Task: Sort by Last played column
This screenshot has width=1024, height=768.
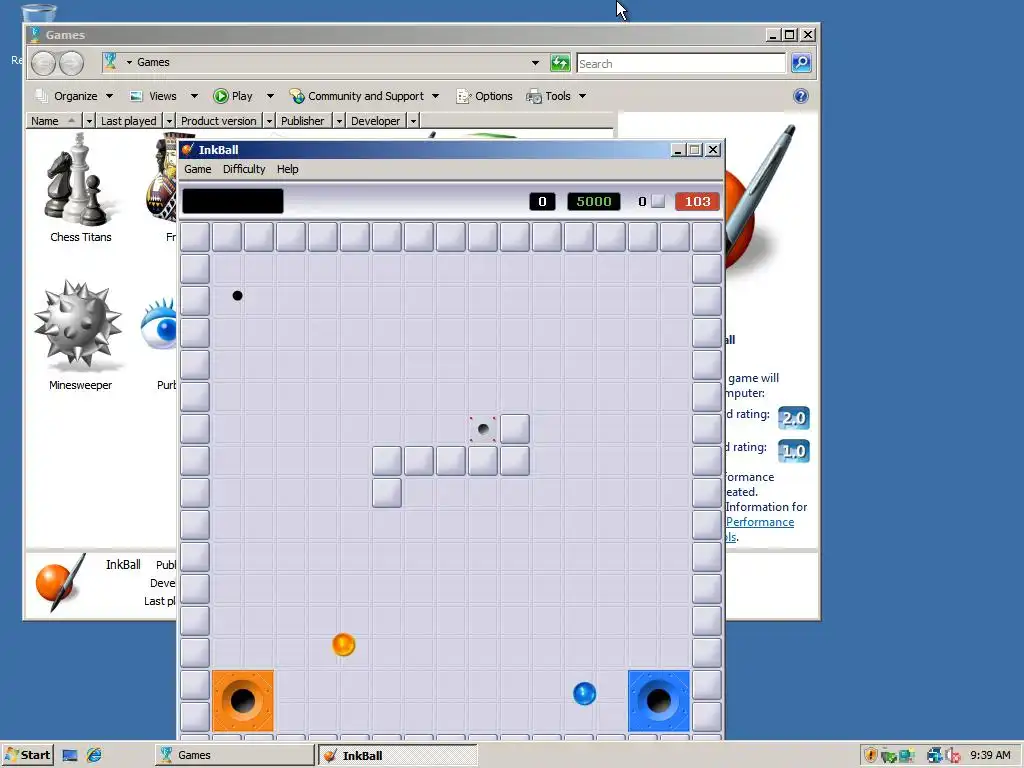Action: pos(129,121)
